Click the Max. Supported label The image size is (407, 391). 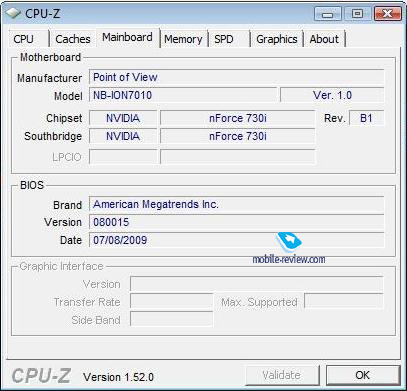tap(259, 302)
